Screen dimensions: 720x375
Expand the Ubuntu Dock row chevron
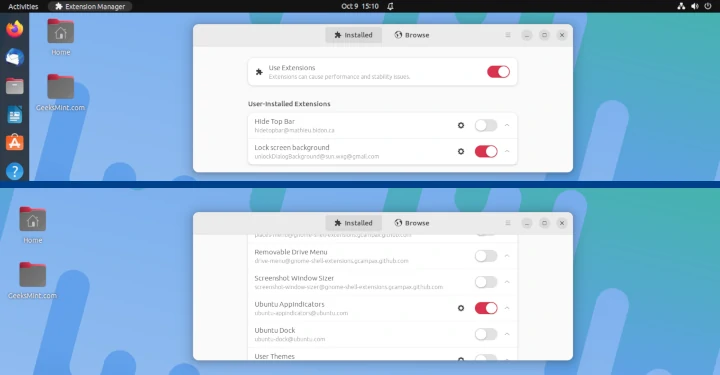coord(507,334)
